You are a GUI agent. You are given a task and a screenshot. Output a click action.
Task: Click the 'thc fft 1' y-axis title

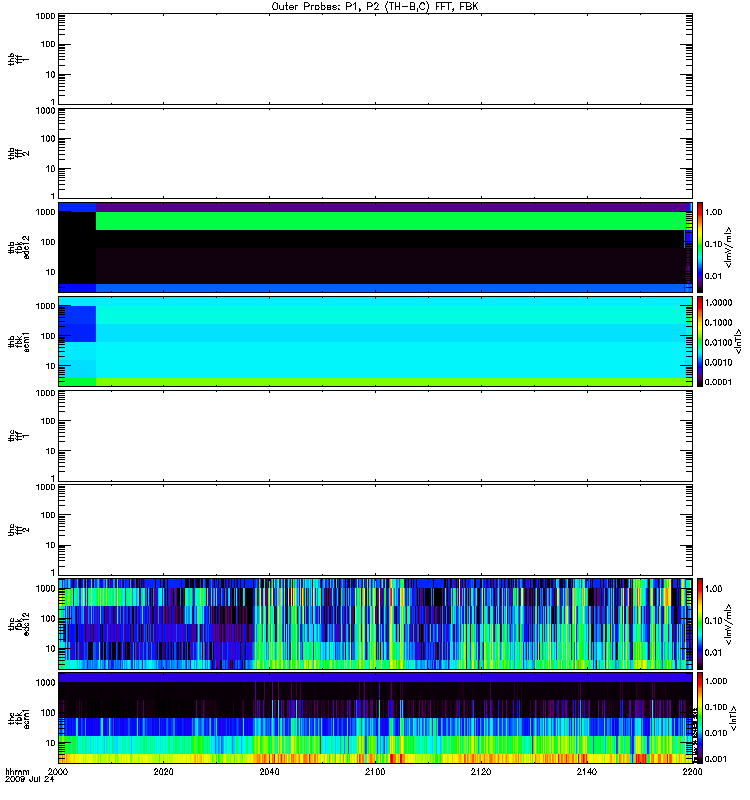click(x=18, y=436)
